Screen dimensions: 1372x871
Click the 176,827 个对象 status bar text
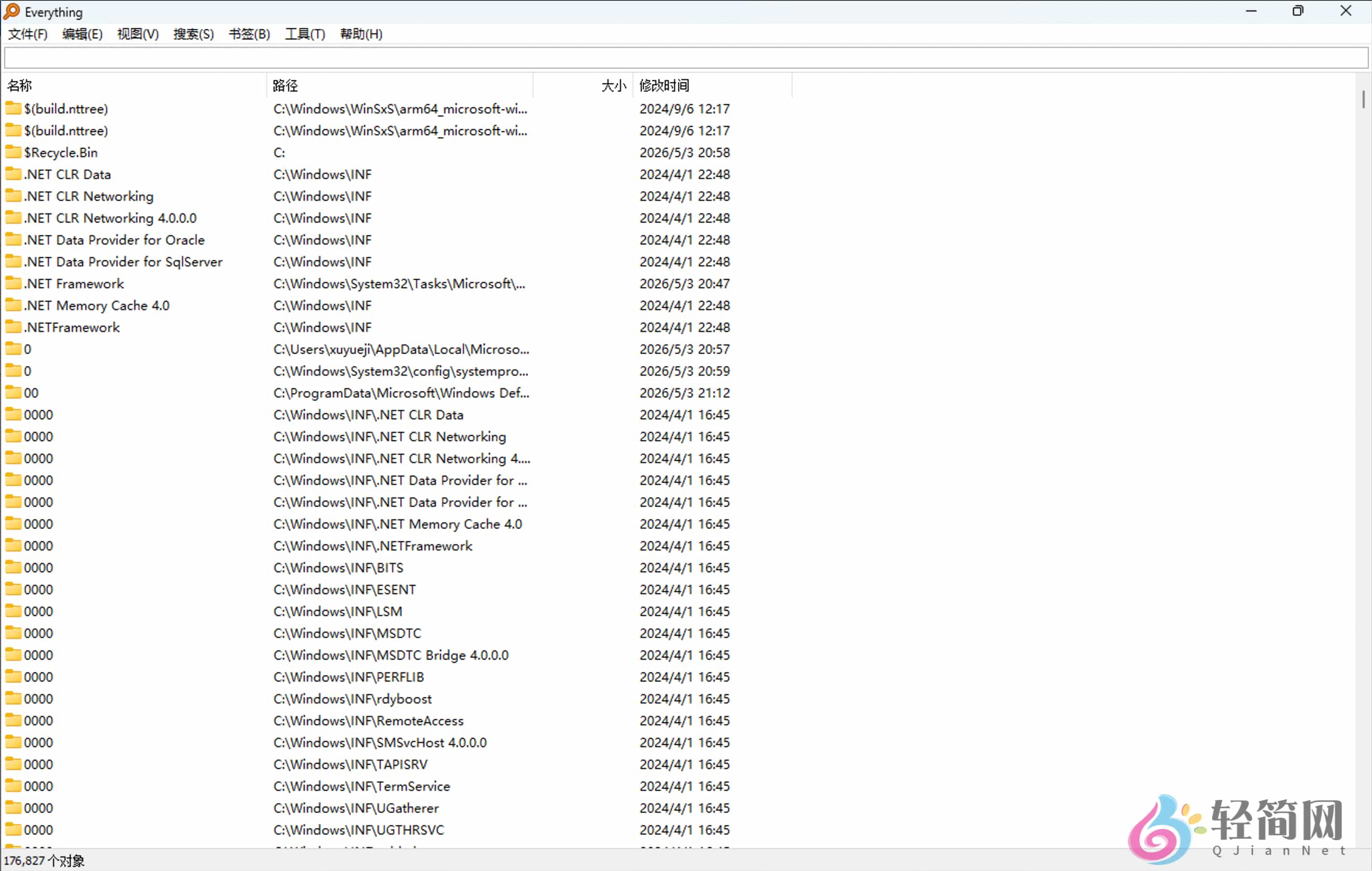[44, 860]
